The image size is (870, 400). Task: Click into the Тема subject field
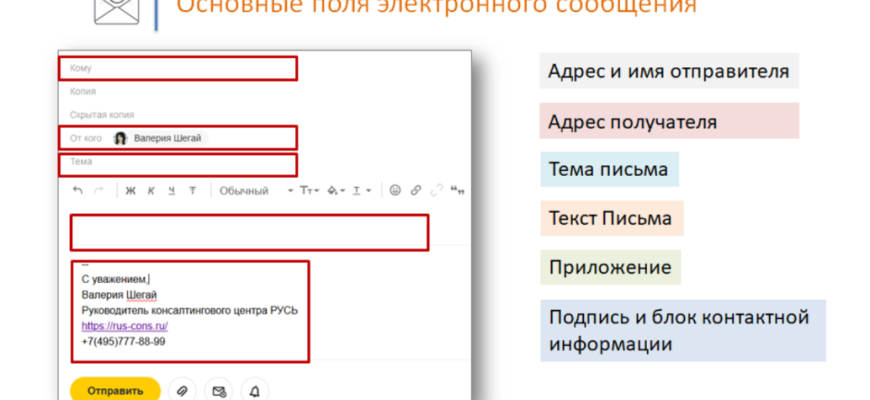tap(180, 162)
